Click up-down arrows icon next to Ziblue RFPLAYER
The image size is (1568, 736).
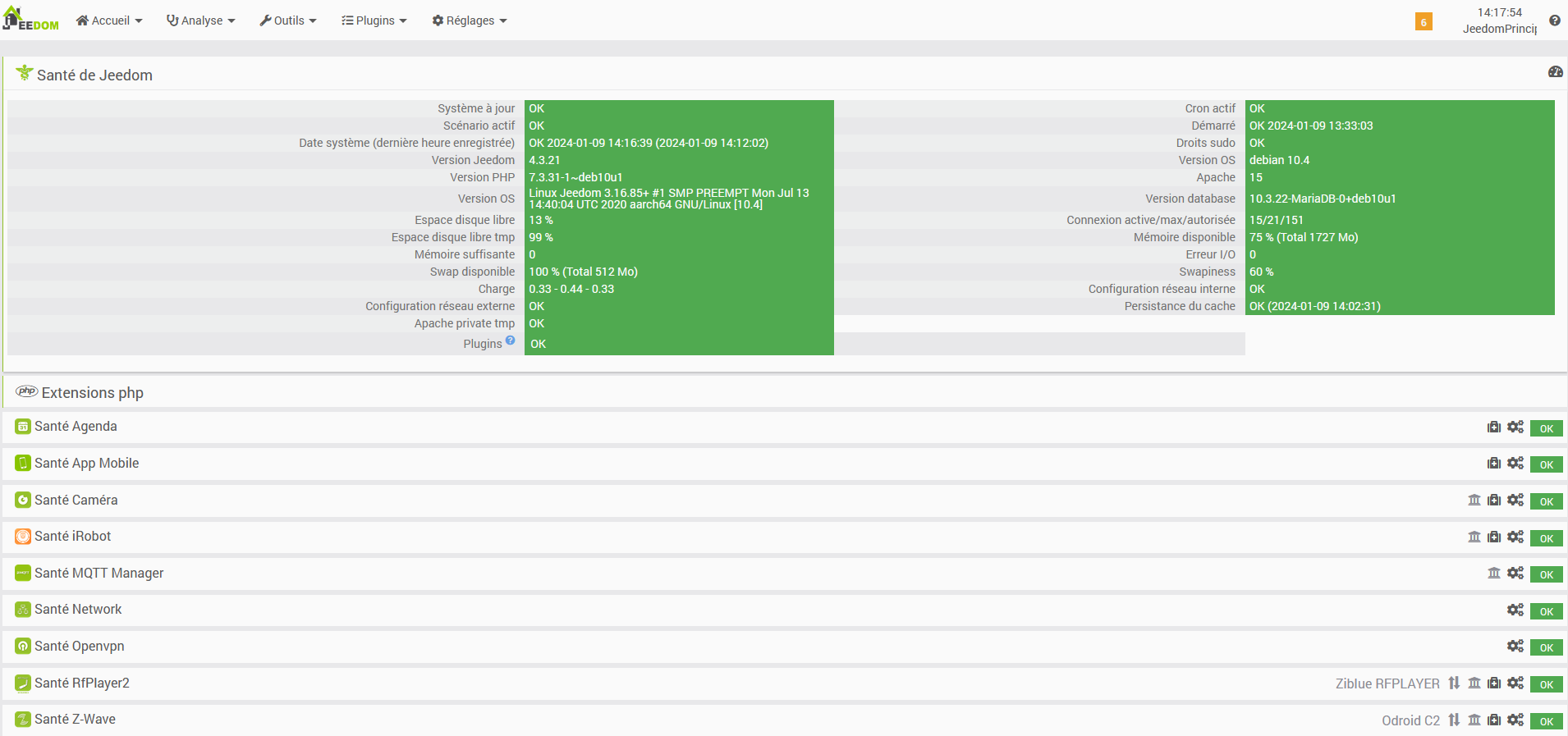click(1454, 683)
